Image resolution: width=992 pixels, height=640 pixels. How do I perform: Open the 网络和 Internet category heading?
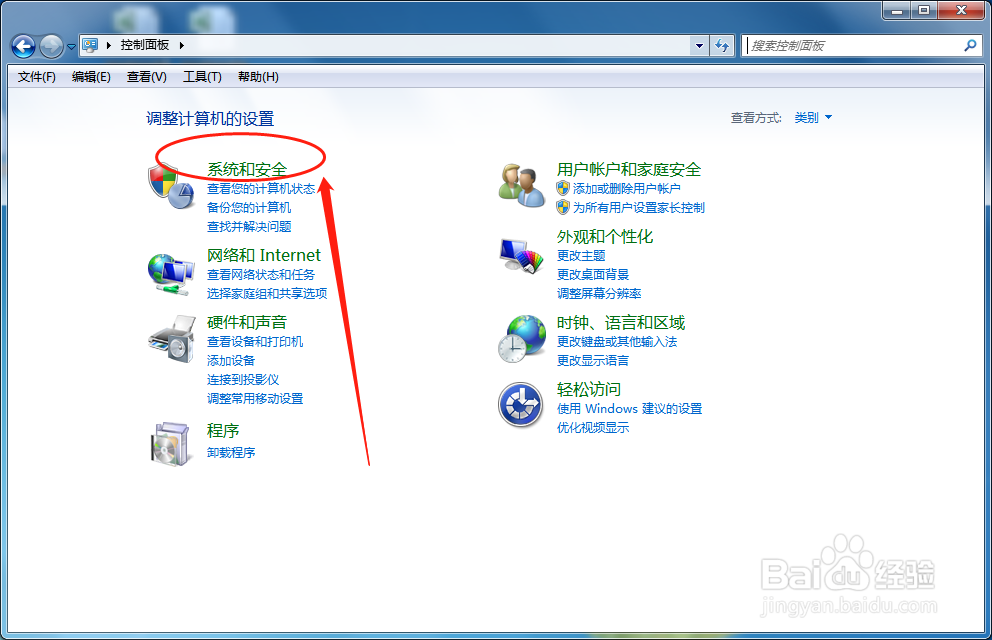(264, 255)
